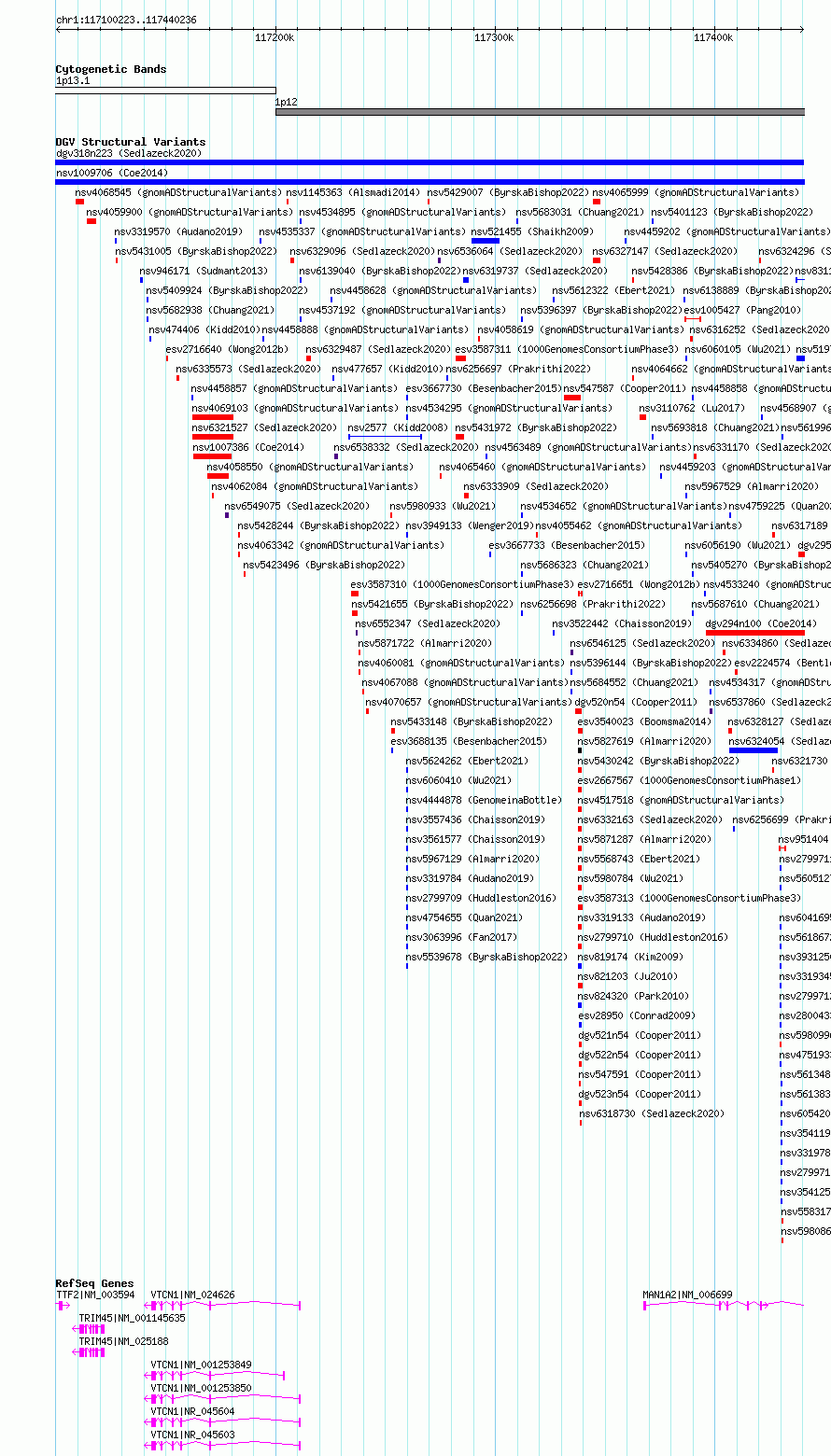Click the DGV Structural Variants track title
Viewport: 831px width, 1456px height.
pyautogui.click(x=131, y=143)
